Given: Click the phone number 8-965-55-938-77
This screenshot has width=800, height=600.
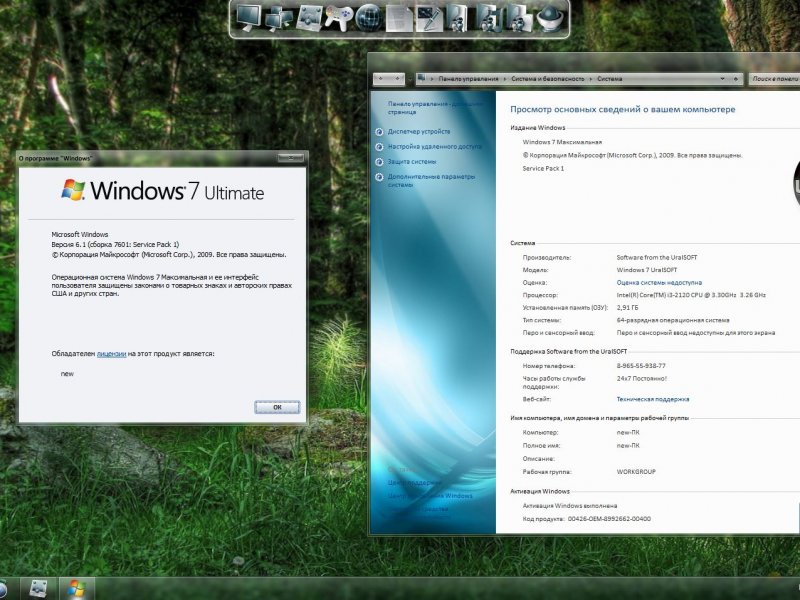Looking at the screenshot, I should pos(641,366).
